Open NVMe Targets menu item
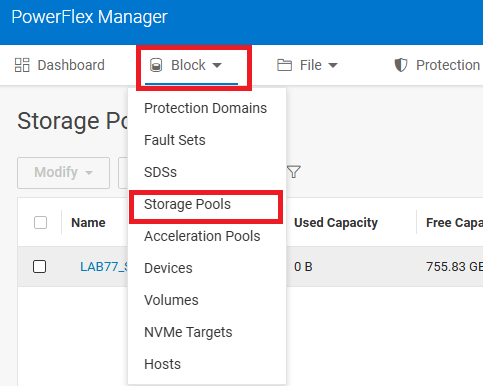 point(188,332)
